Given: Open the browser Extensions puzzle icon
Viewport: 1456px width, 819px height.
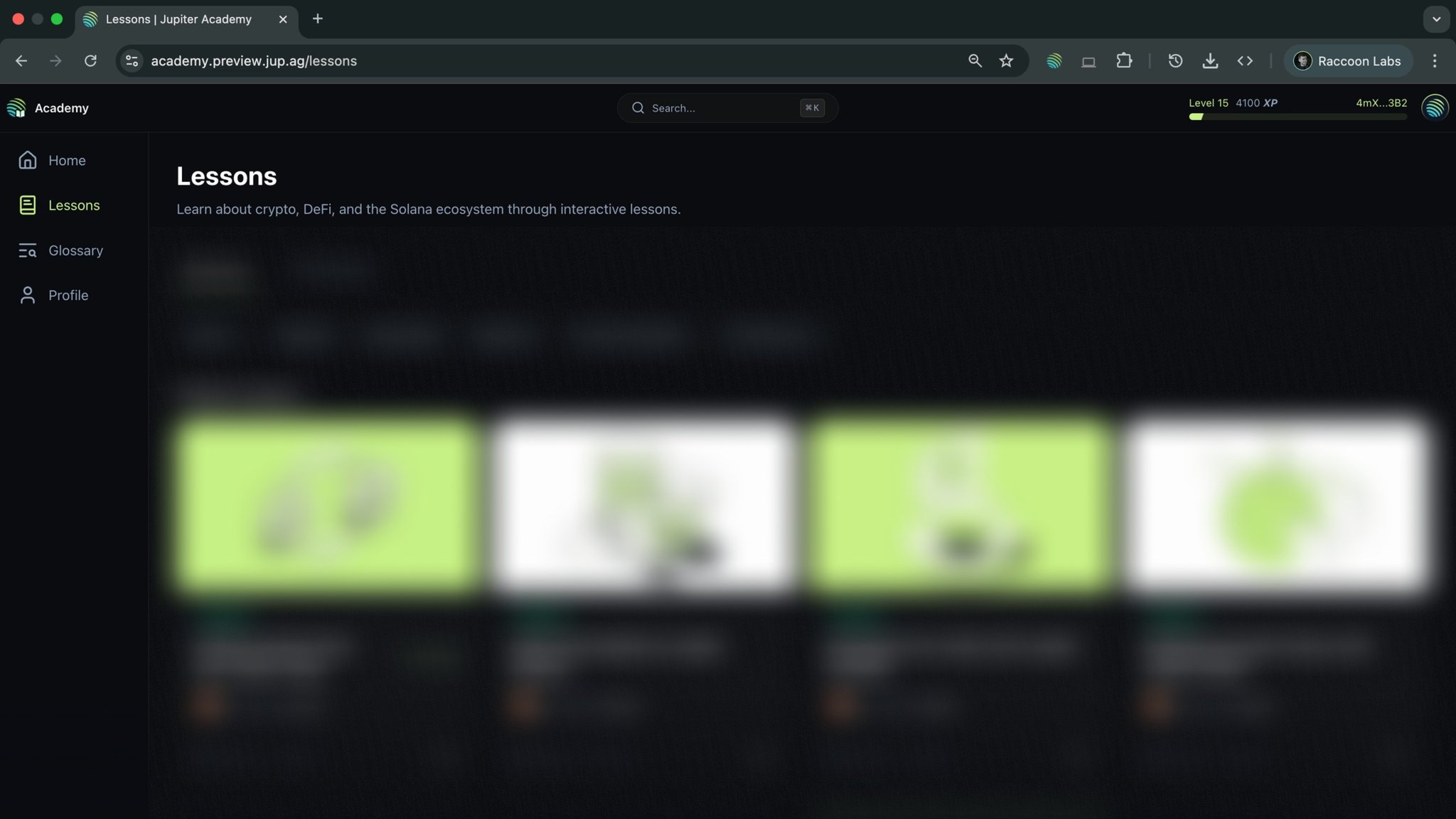Looking at the screenshot, I should [x=1124, y=61].
